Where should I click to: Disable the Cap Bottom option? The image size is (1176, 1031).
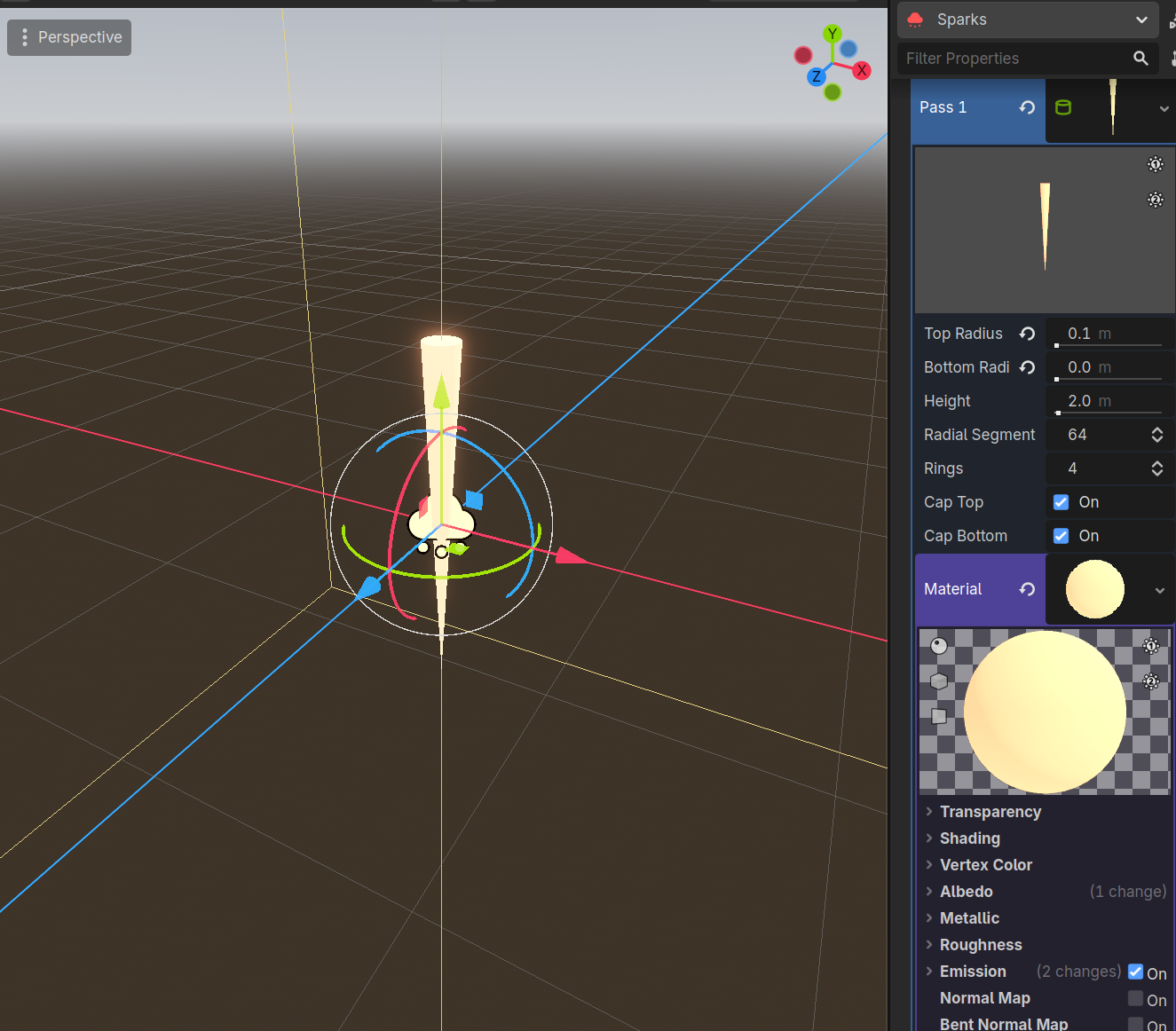coord(1061,535)
